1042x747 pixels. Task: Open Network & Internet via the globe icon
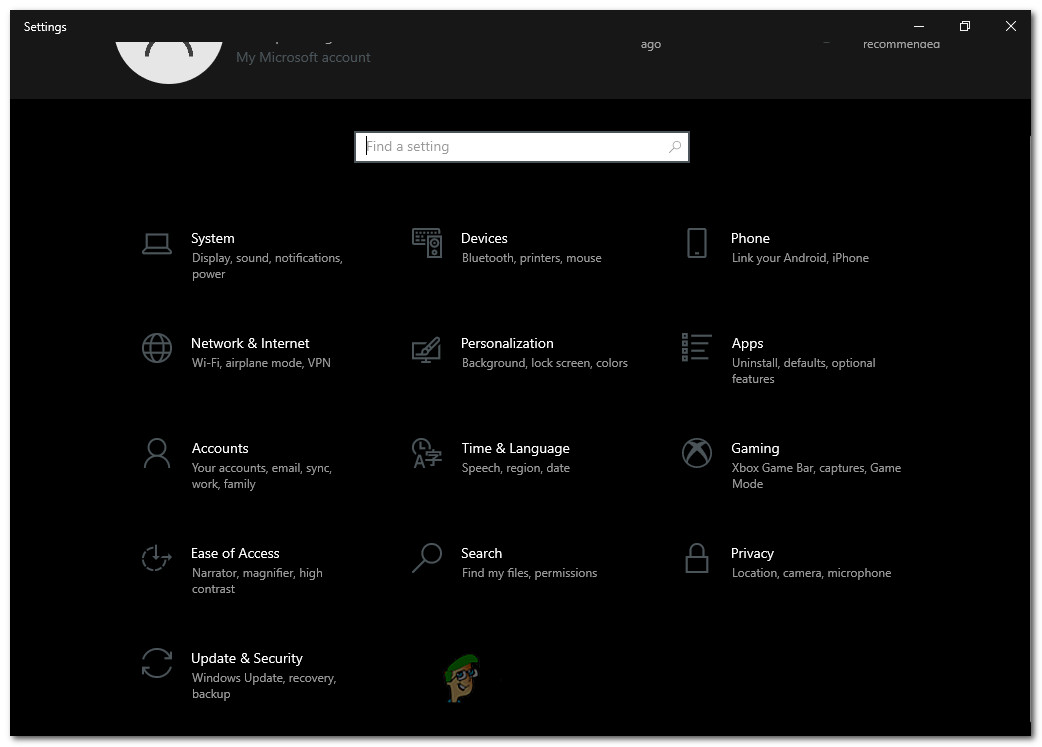point(156,348)
